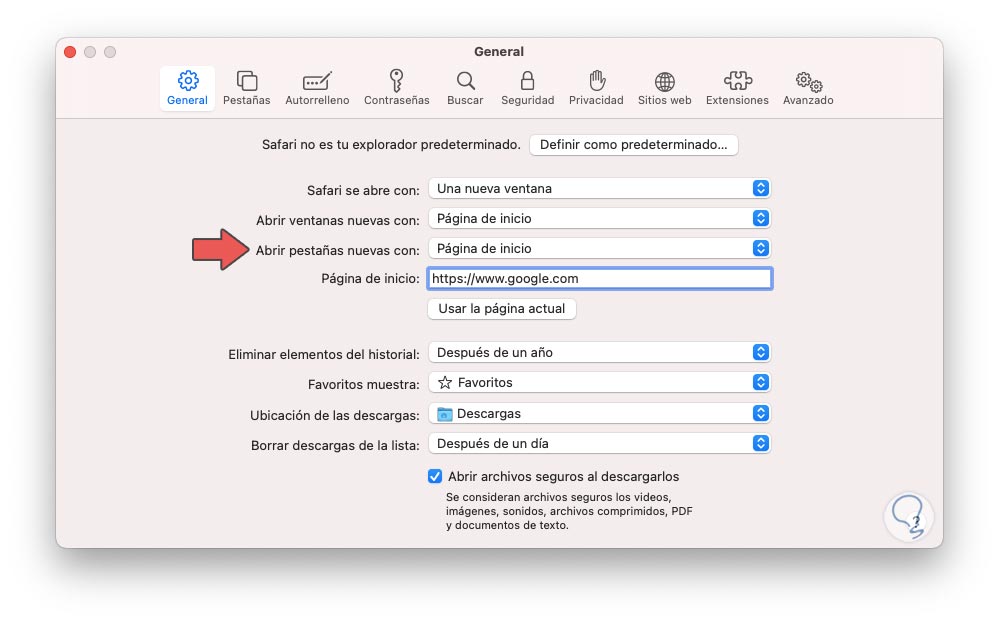Open Eliminar elementos del historial dropdown
999x622 pixels.
click(x=600, y=352)
